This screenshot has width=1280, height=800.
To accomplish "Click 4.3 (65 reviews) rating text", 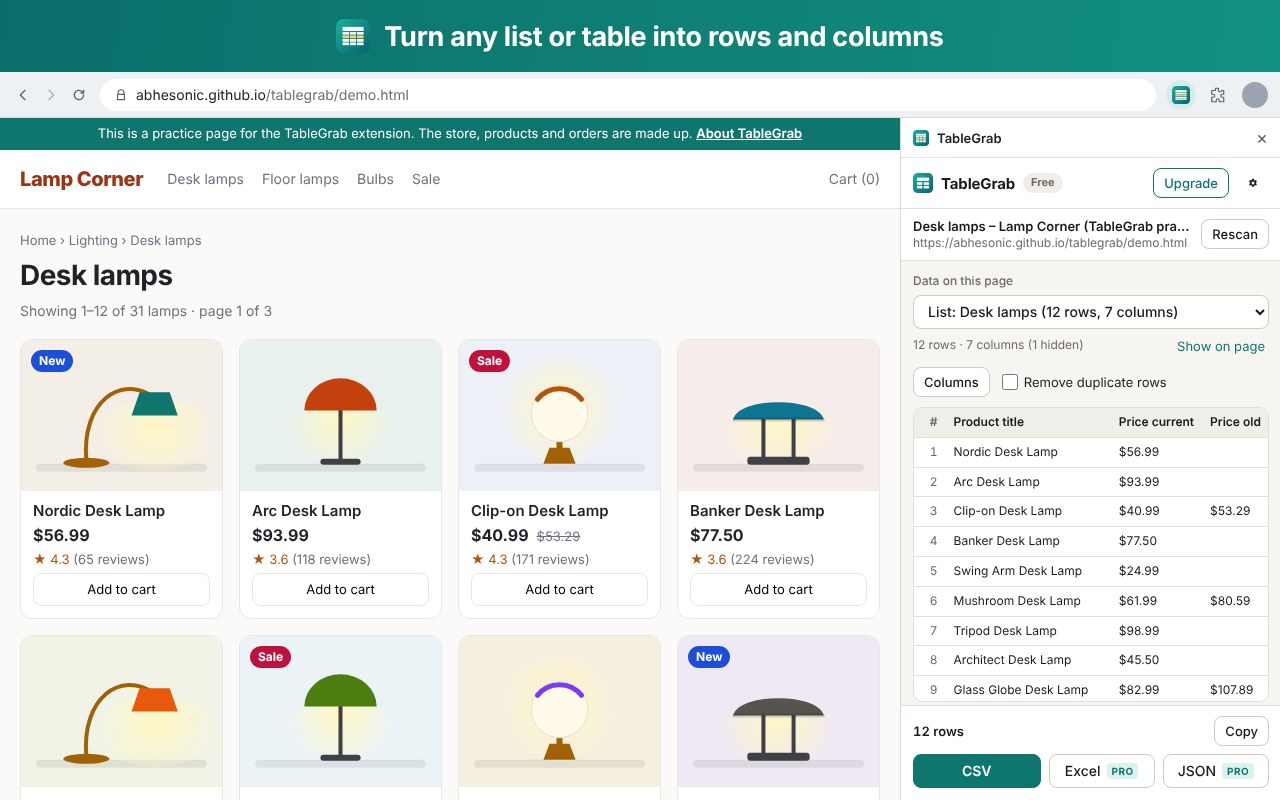I will tap(91, 560).
